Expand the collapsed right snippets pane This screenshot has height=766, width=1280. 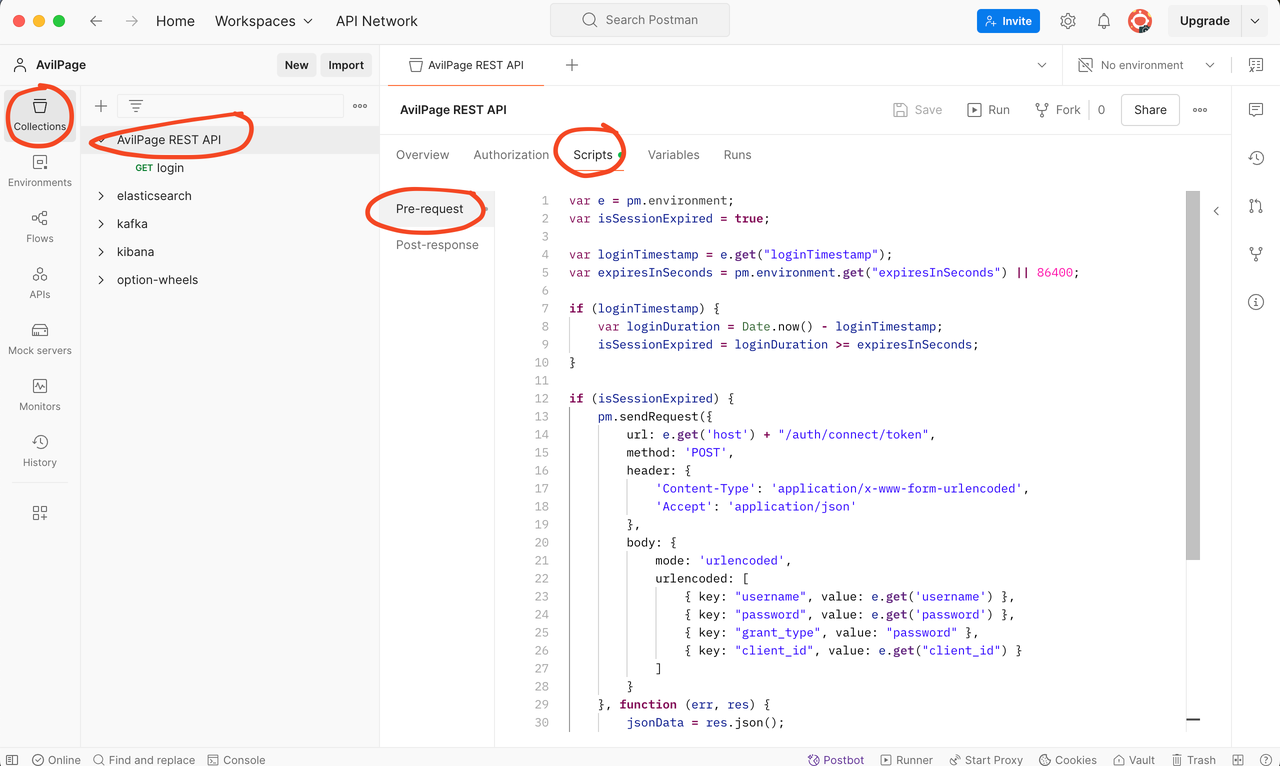[1216, 211]
